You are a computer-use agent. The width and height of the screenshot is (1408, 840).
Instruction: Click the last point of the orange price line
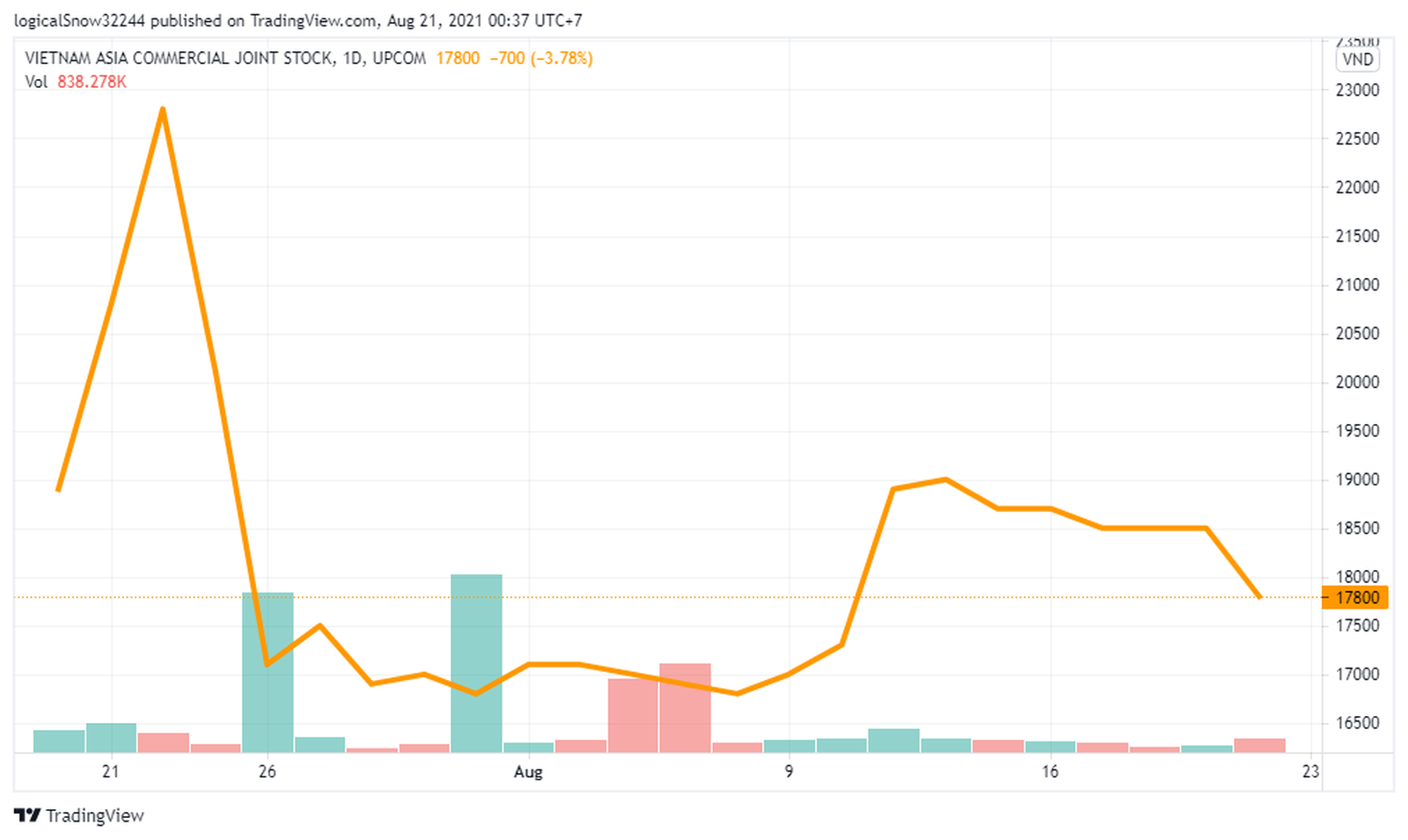[1259, 597]
